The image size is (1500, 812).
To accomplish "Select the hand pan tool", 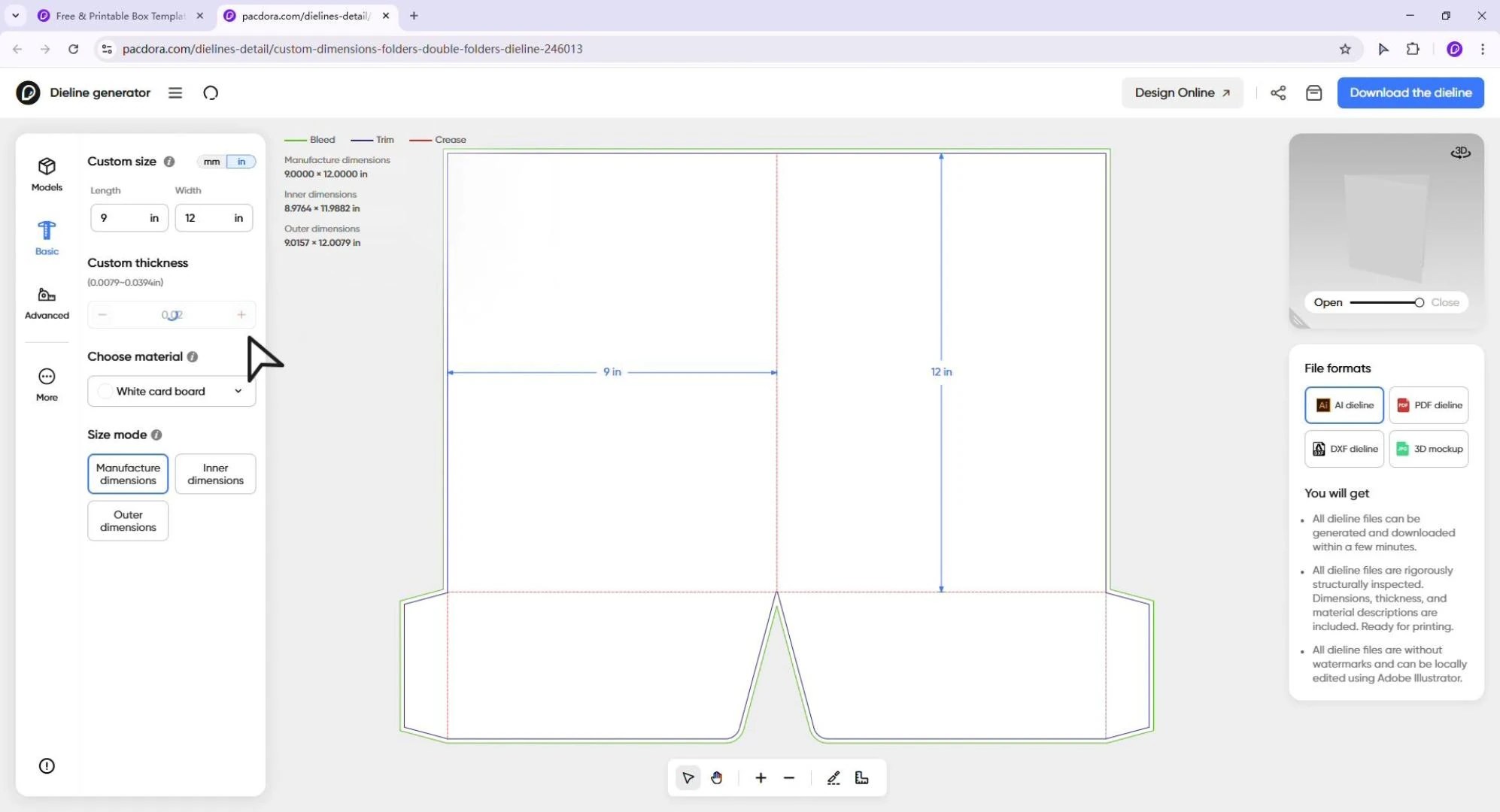I will click(716, 778).
